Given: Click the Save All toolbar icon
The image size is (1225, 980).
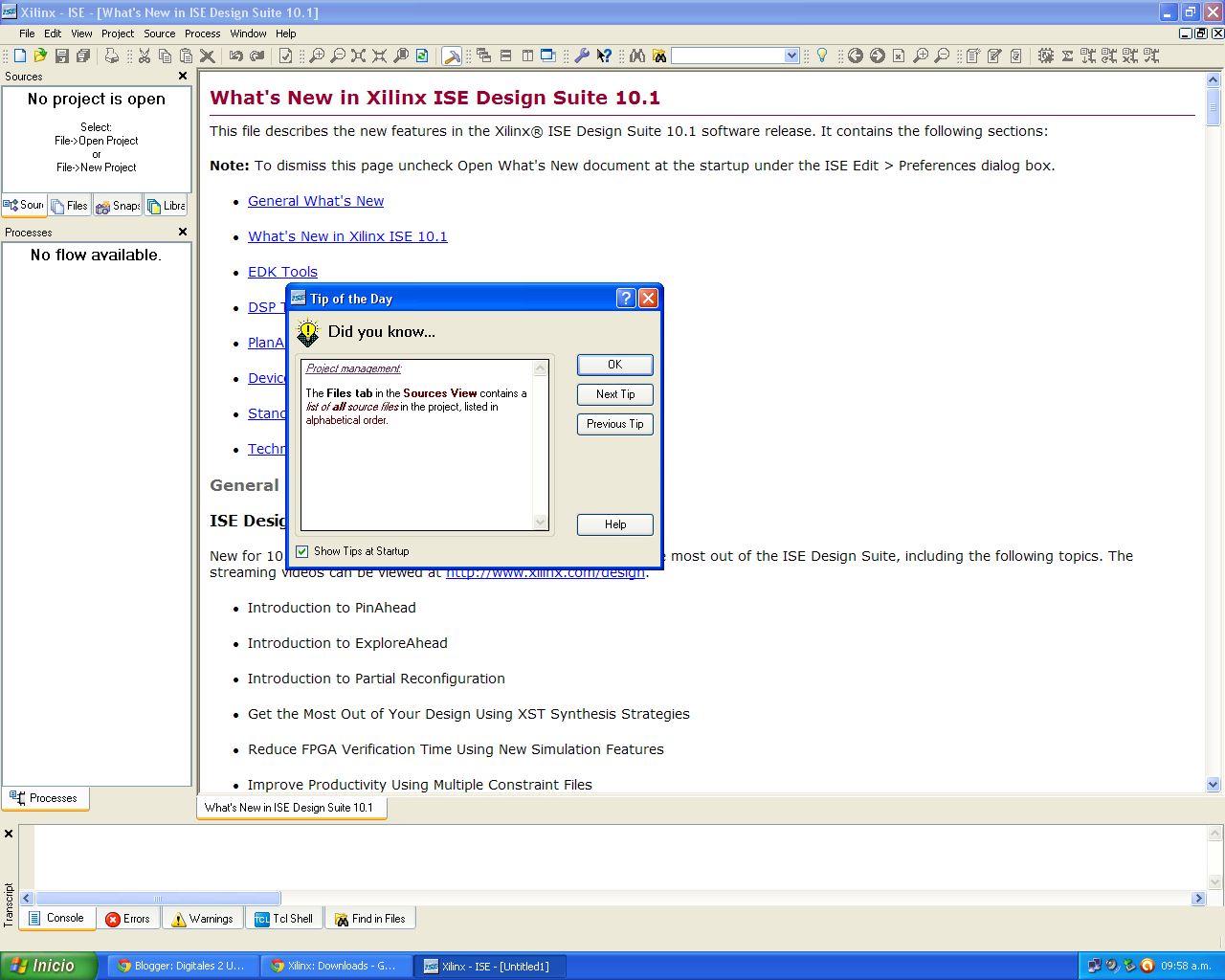Looking at the screenshot, I should pos(83,56).
